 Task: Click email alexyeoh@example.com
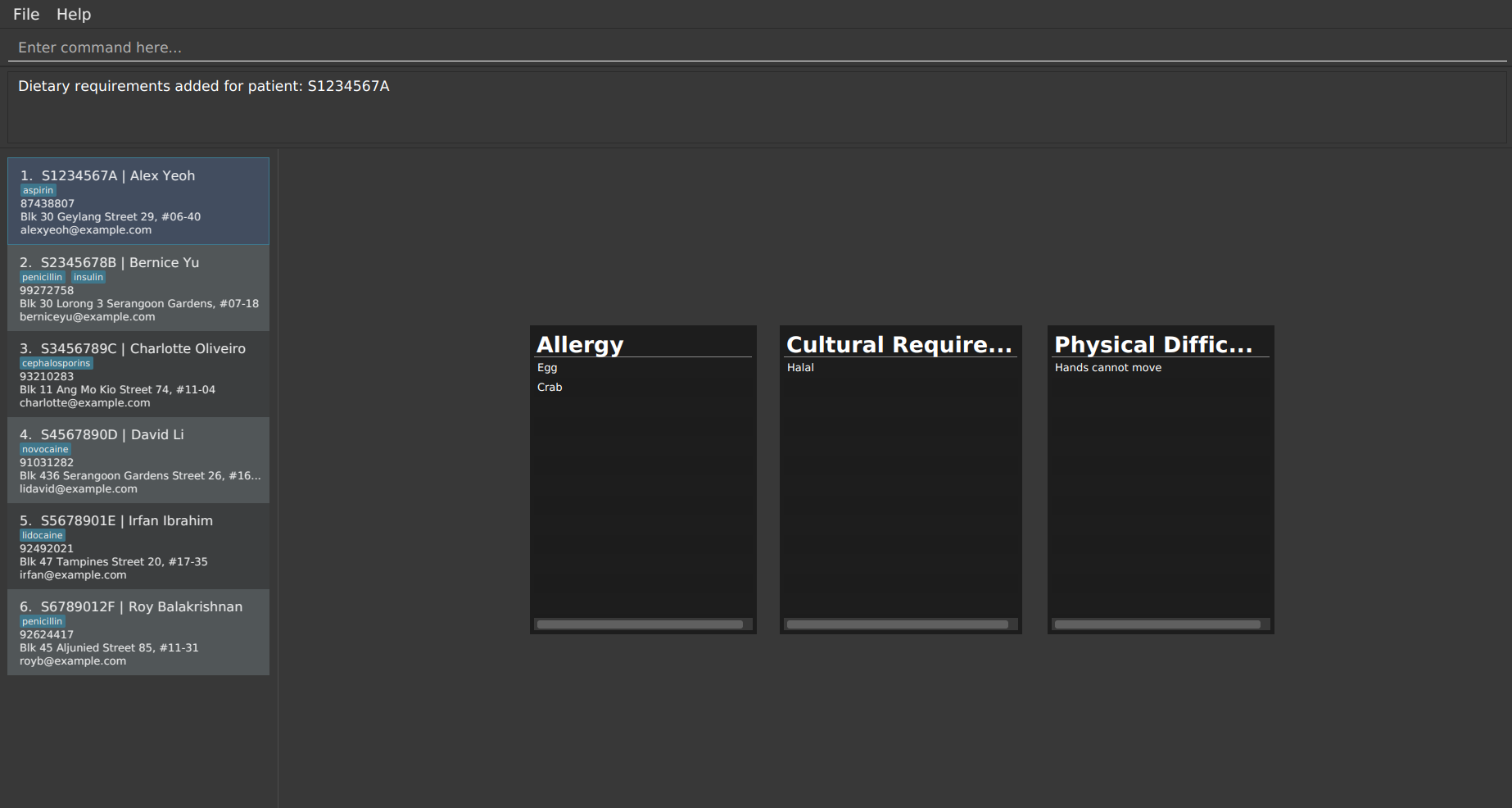pyautogui.click(x=86, y=229)
